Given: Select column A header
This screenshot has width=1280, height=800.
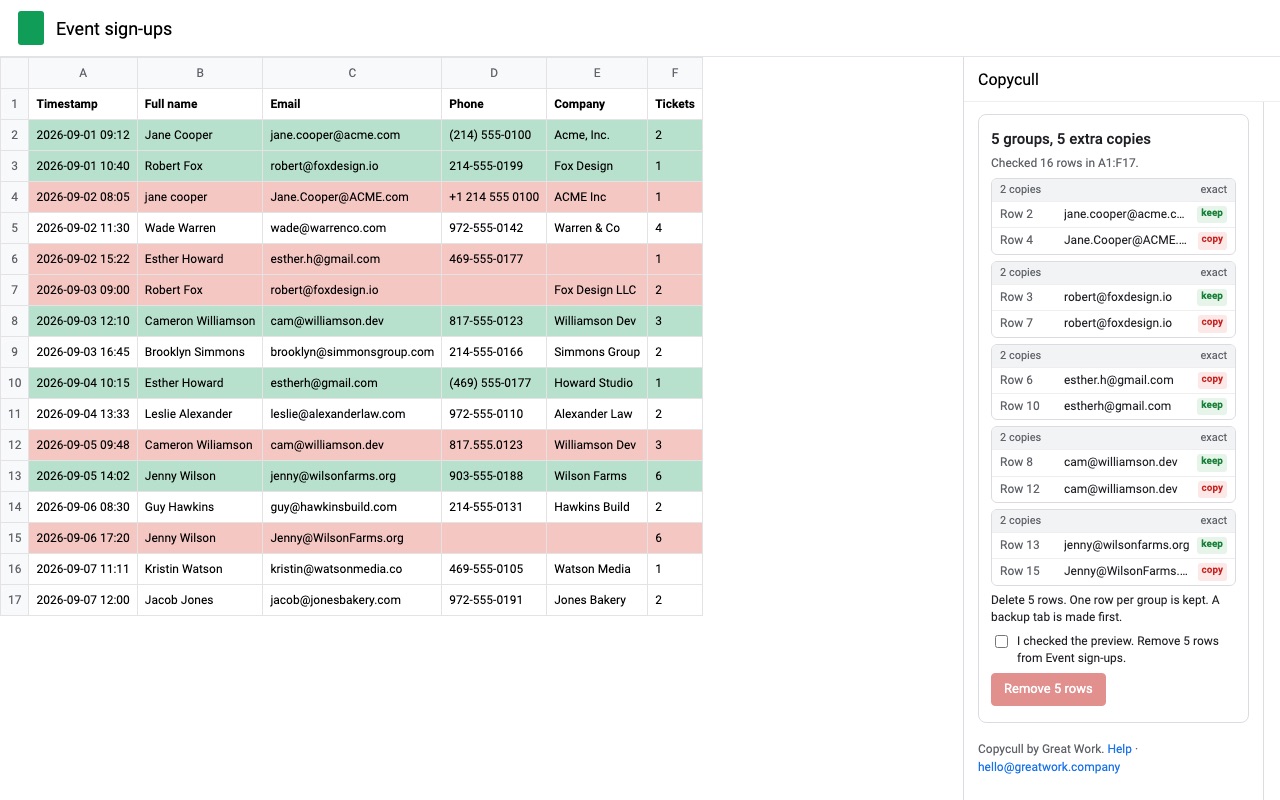Looking at the screenshot, I should [x=83, y=73].
